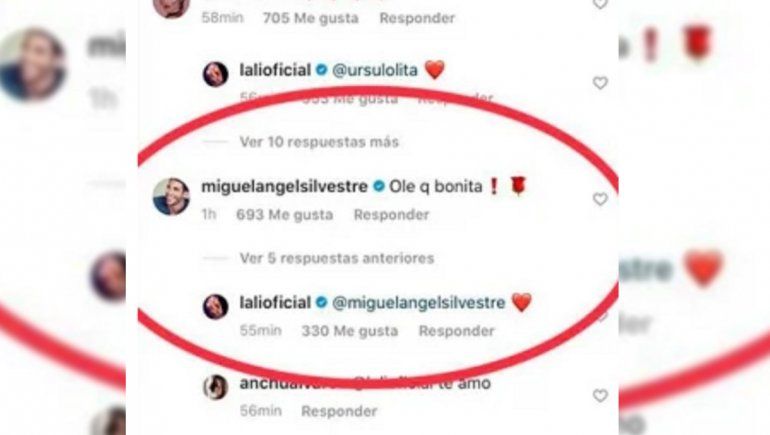Open miguelangelsilvestre username link
Viewport: 770px width, 435px height.
coord(284,187)
